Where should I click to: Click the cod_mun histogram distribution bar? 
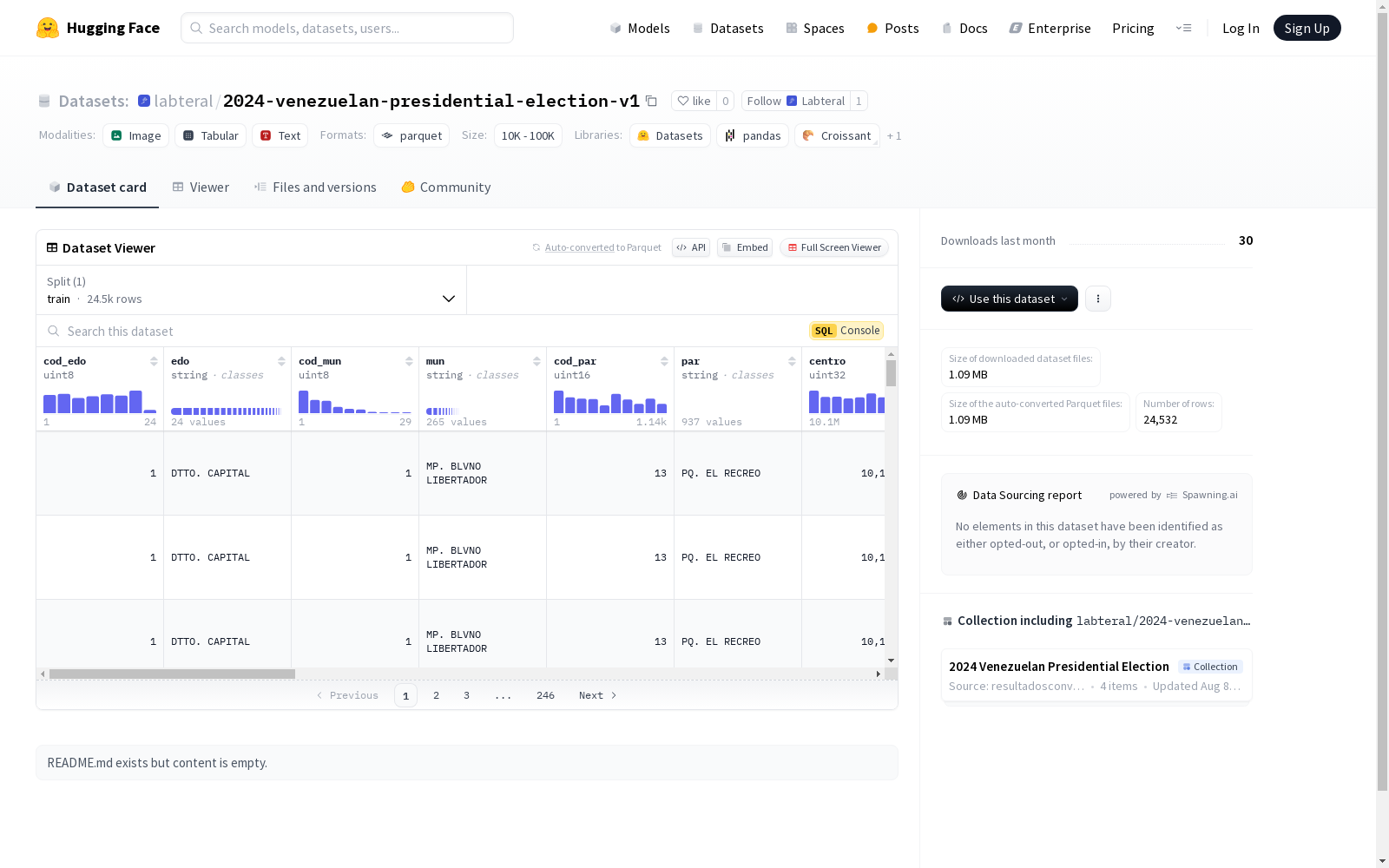click(355, 402)
